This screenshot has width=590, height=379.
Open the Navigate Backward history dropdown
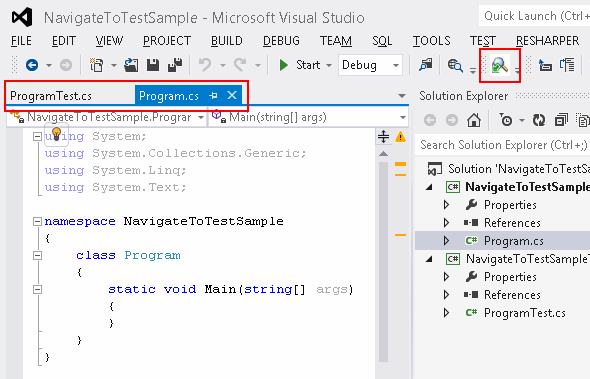pyautogui.click(x=49, y=65)
